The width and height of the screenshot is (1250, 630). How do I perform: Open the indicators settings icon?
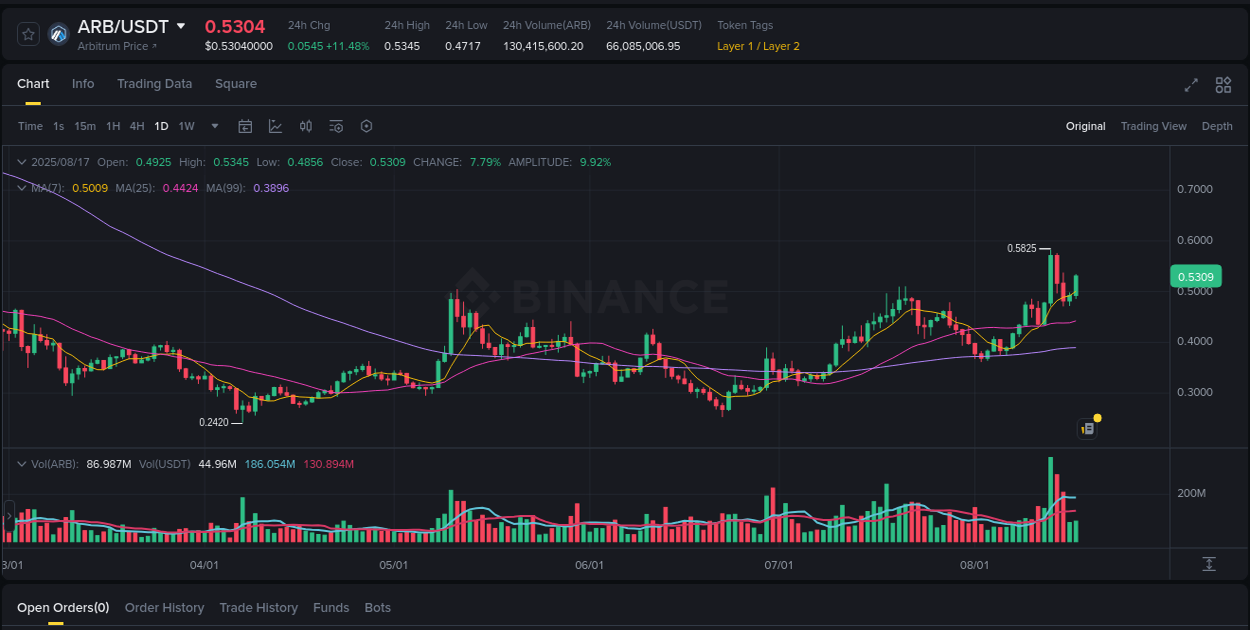point(306,126)
